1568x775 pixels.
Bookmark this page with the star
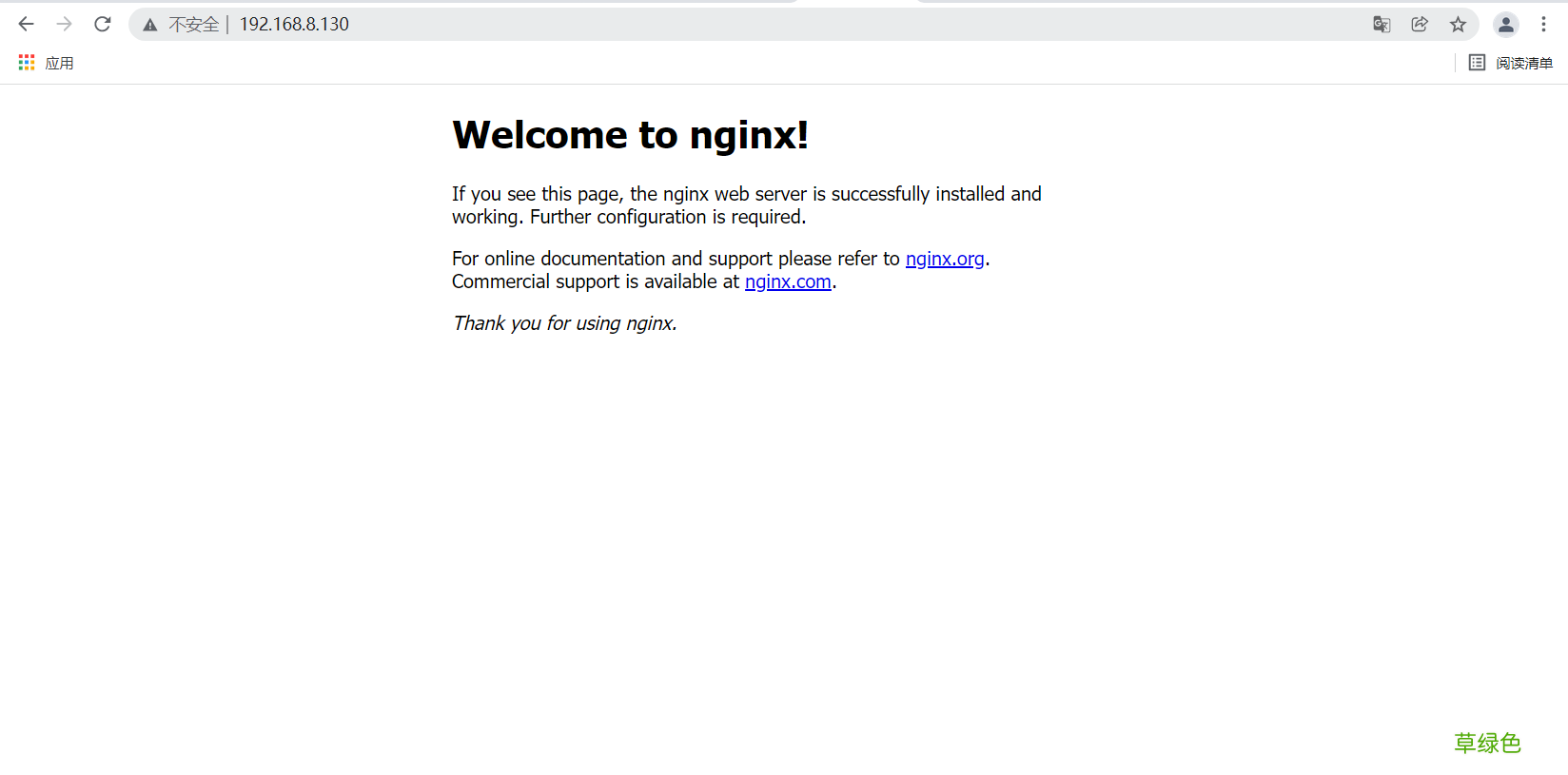[x=1458, y=25]
